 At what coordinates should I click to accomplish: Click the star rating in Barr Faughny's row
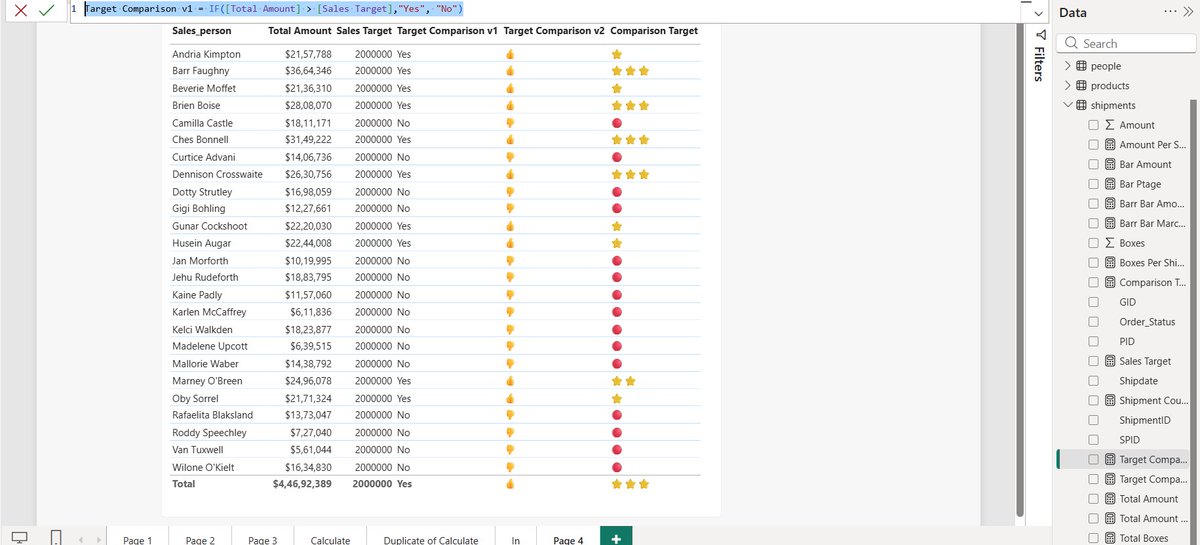point(630,71)
